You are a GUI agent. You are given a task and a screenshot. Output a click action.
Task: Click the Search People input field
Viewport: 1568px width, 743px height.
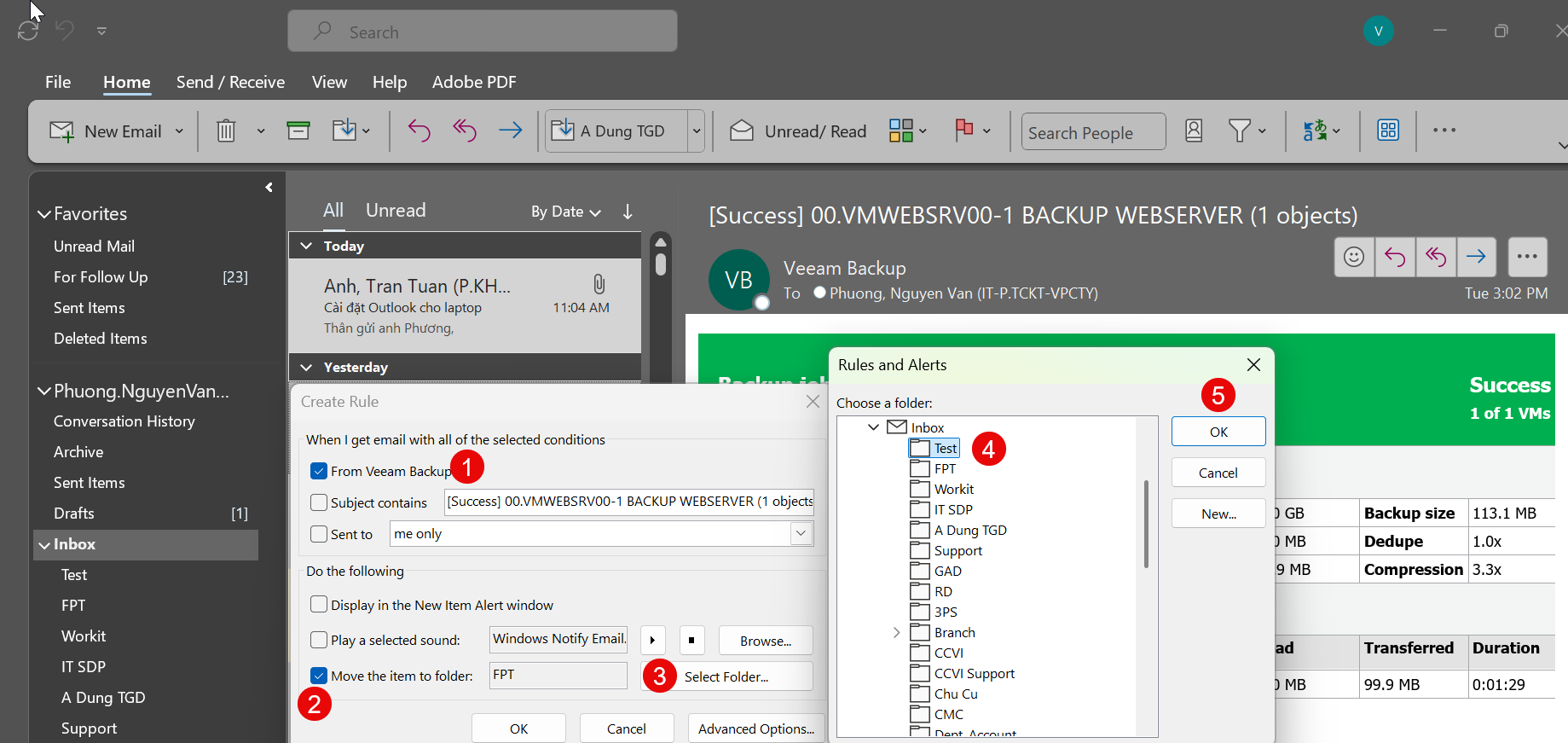tap(1093, 132)
